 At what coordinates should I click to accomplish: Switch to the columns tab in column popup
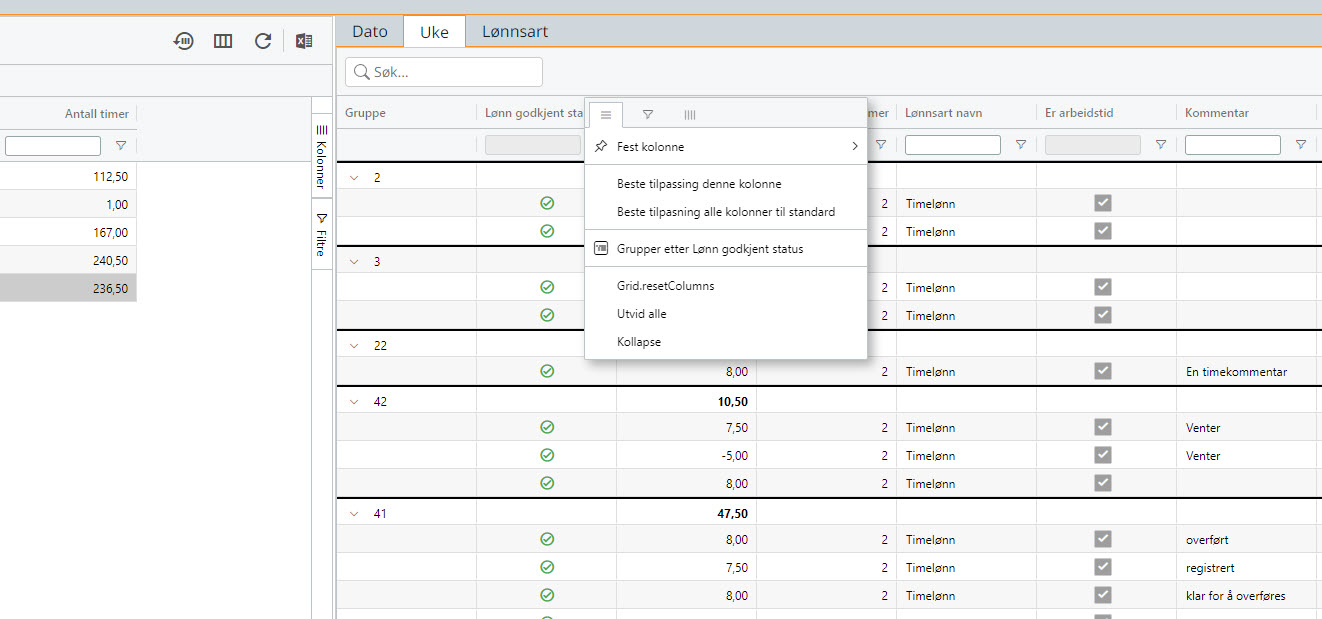coord(690,115)
